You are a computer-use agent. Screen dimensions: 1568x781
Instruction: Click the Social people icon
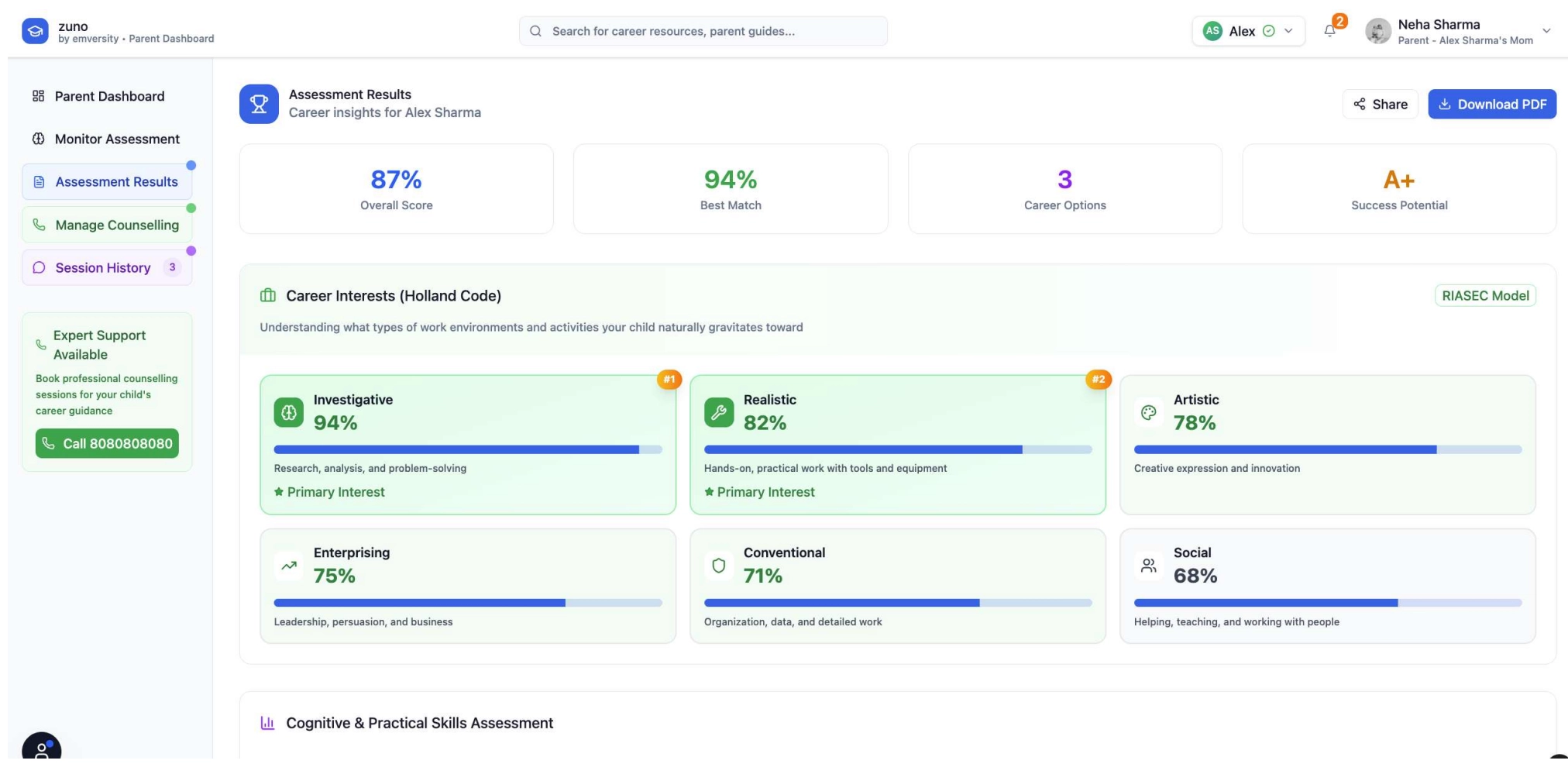click(x=1149, y=566)
